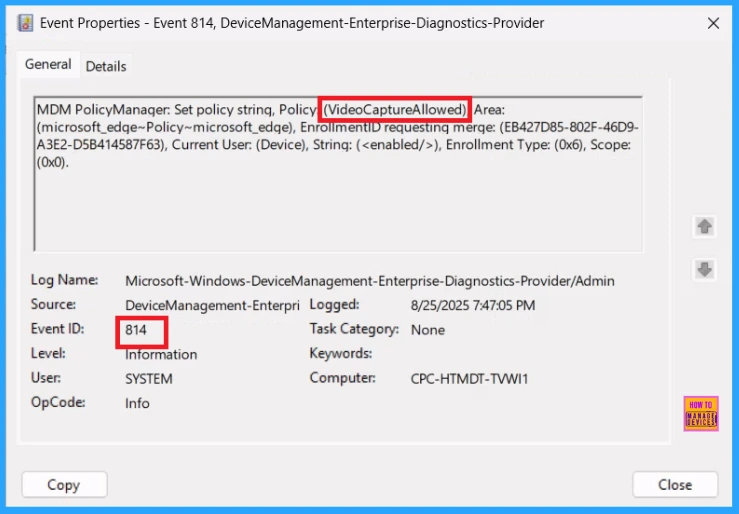This screenshot has width=739, height=514.
Task: Open the Details tab
Action: [x=106, y=66]
